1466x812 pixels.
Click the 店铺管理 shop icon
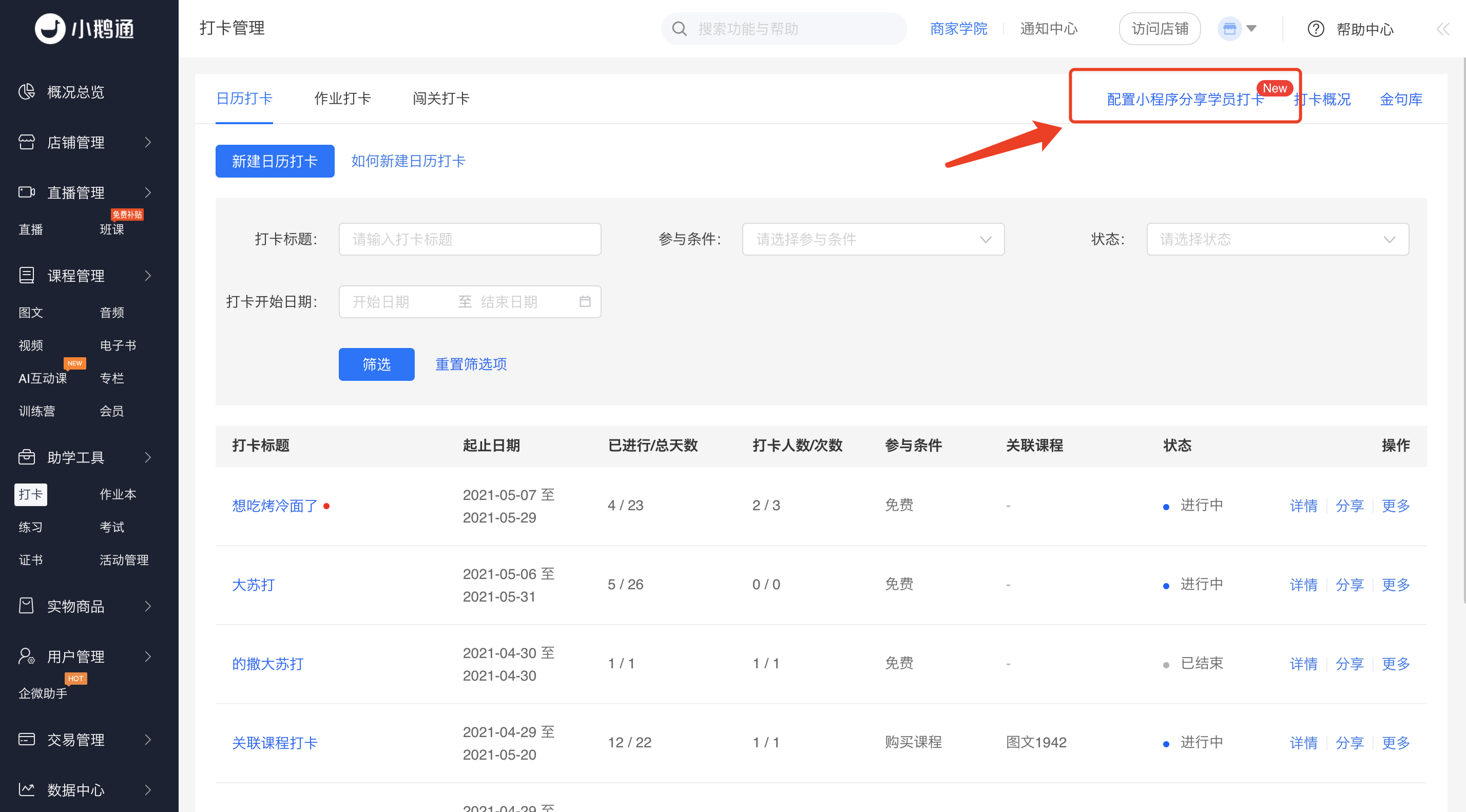point(27,142)
